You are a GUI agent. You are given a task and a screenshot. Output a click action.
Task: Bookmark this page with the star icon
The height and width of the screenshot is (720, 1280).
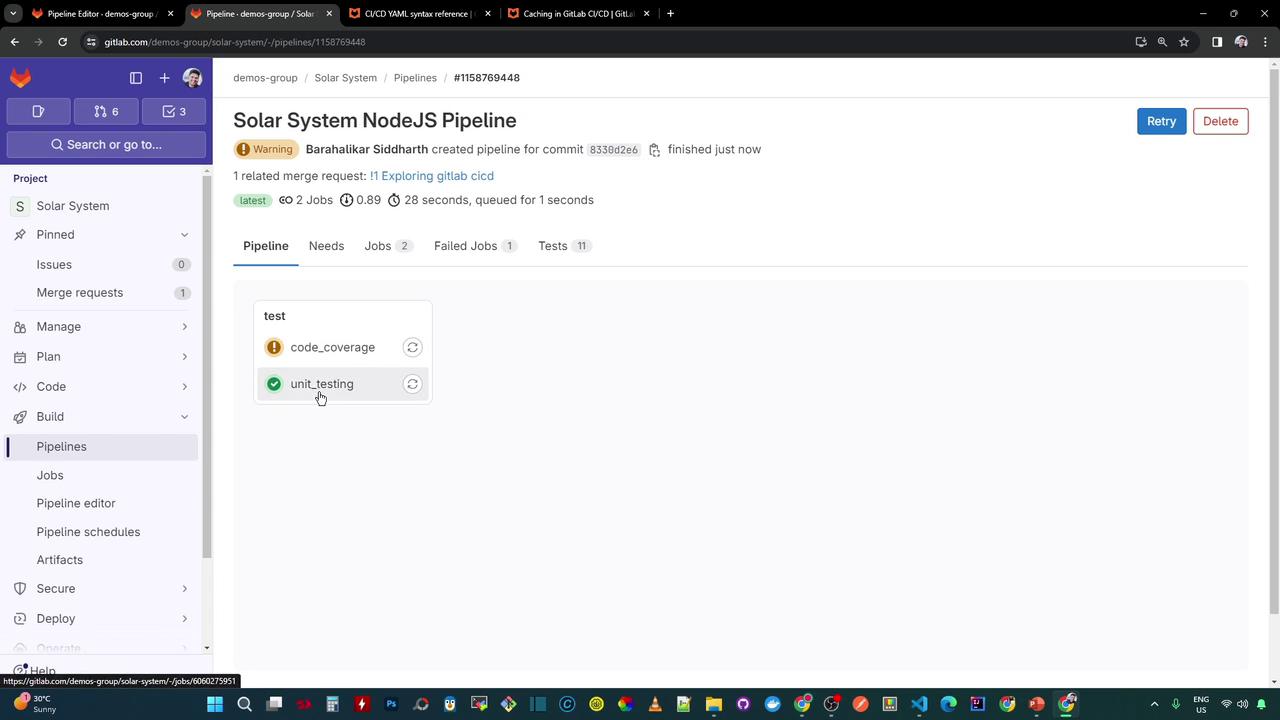click(x=1184, y=42)
